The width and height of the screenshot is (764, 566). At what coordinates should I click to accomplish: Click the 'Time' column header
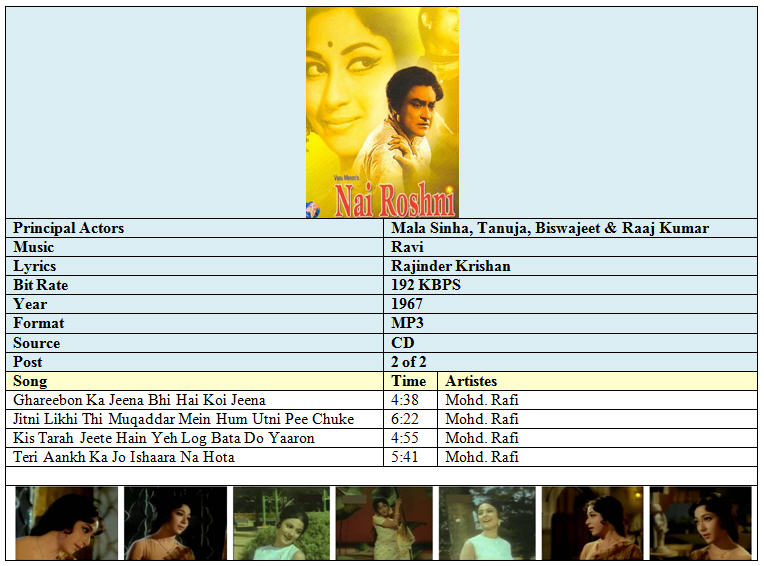pyautogui.click(x=411, y=381)
